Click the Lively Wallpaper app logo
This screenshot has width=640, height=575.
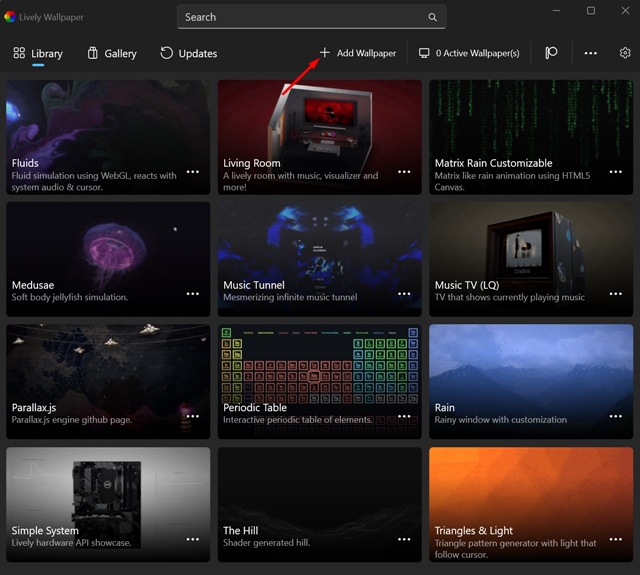10,17
